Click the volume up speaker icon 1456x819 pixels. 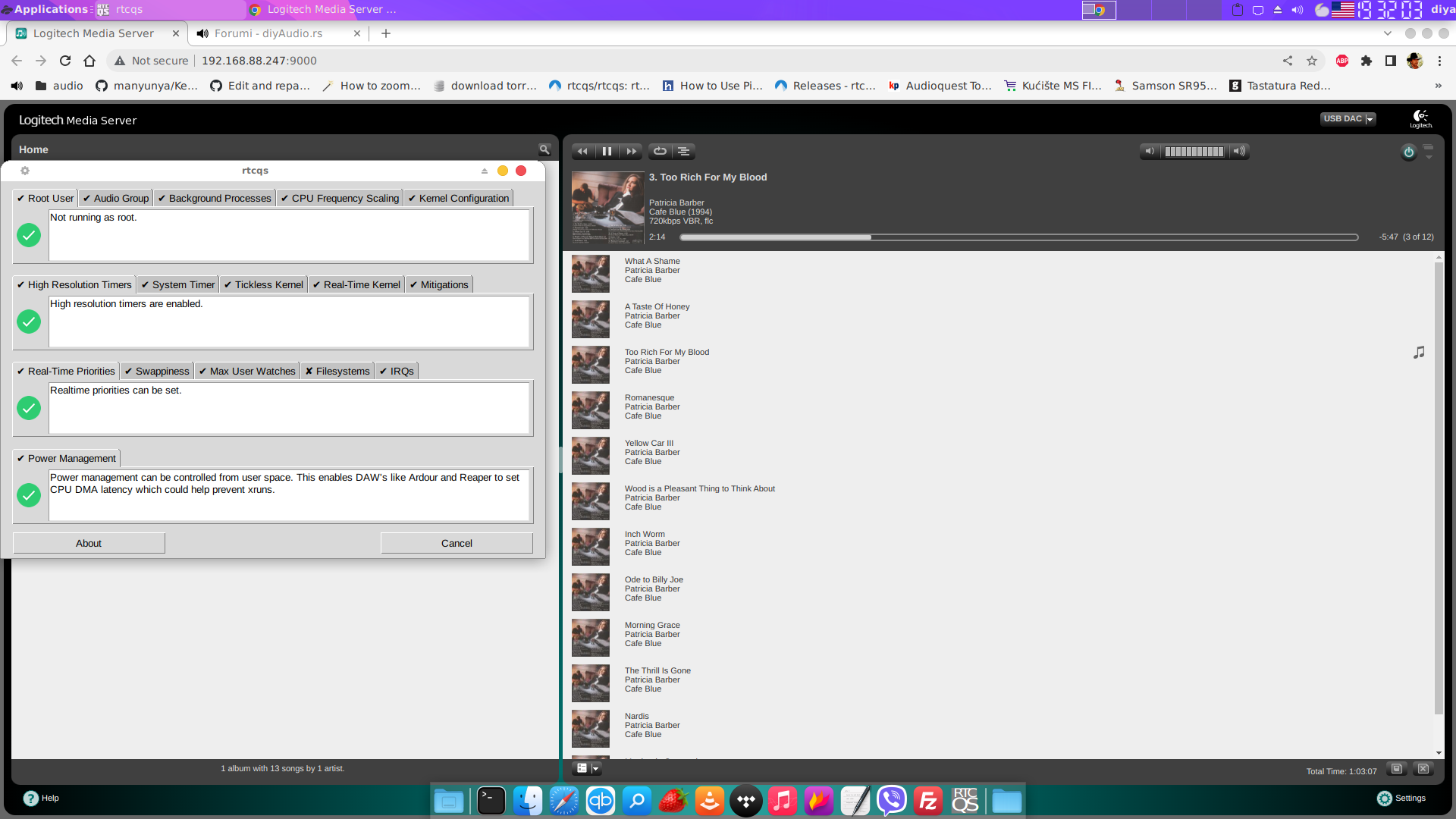(1239, 151)
